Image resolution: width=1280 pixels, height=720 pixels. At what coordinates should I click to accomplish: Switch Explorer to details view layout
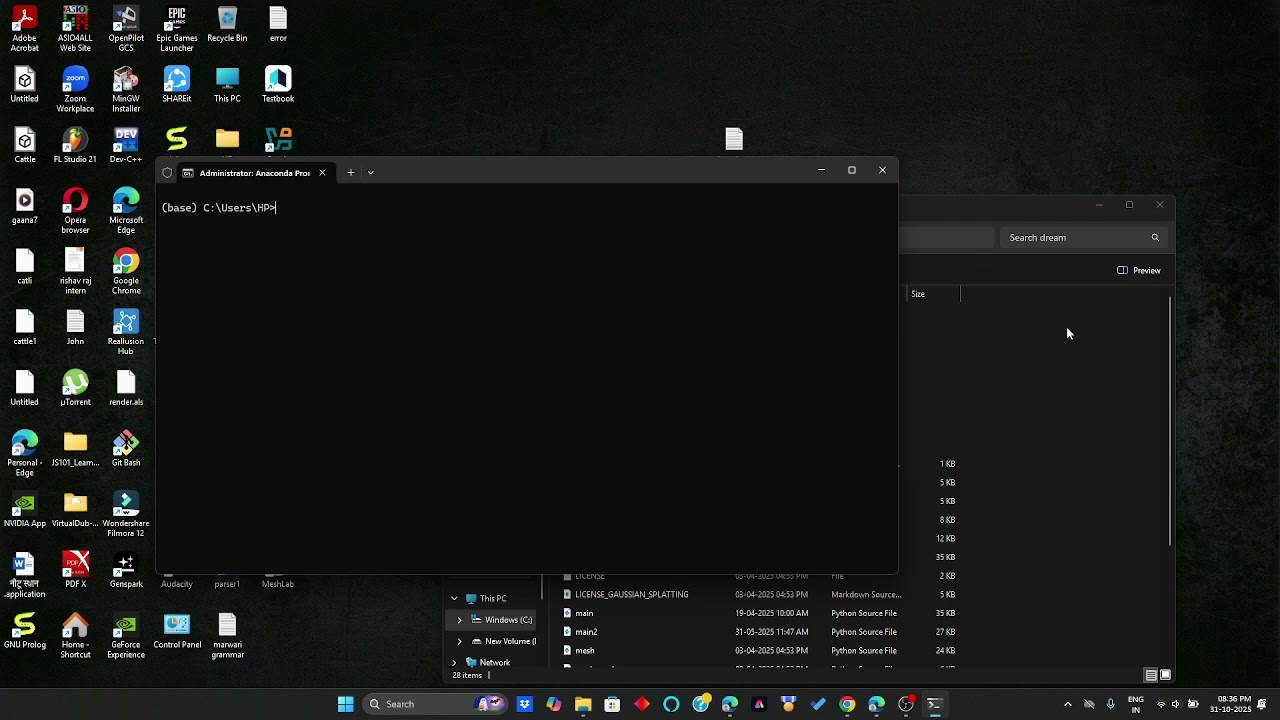pyautogui.click(x=1151, y=675)
